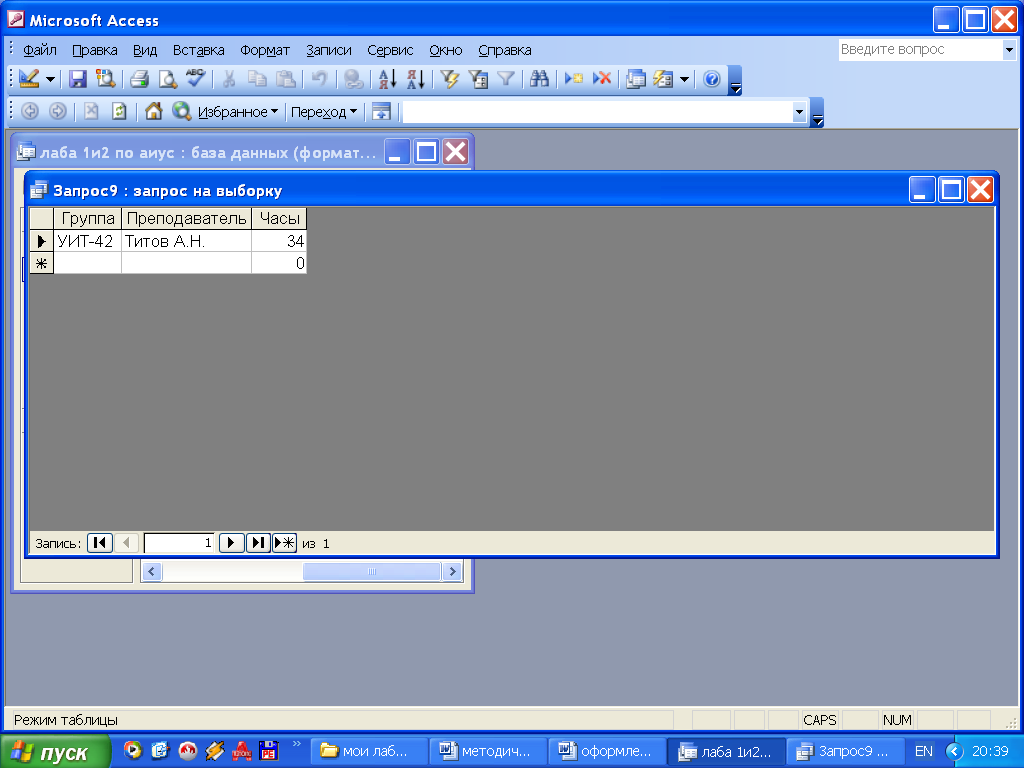Click the record number field
This screenshot has width=1024, height=768.
point(179,543)
